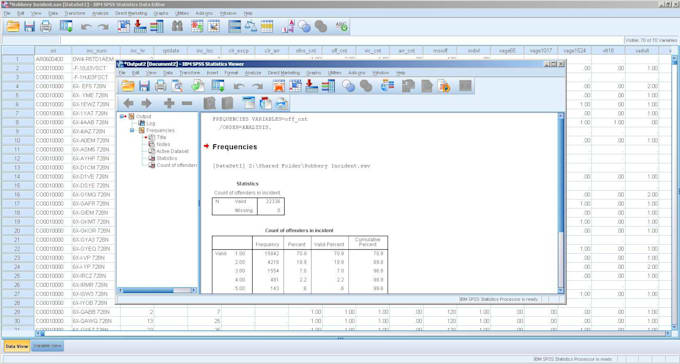This screenshot has height=364, width=680.
Task: Click the Print Preview icon in Viewer toolbar
Action: [x=177, y=86]
